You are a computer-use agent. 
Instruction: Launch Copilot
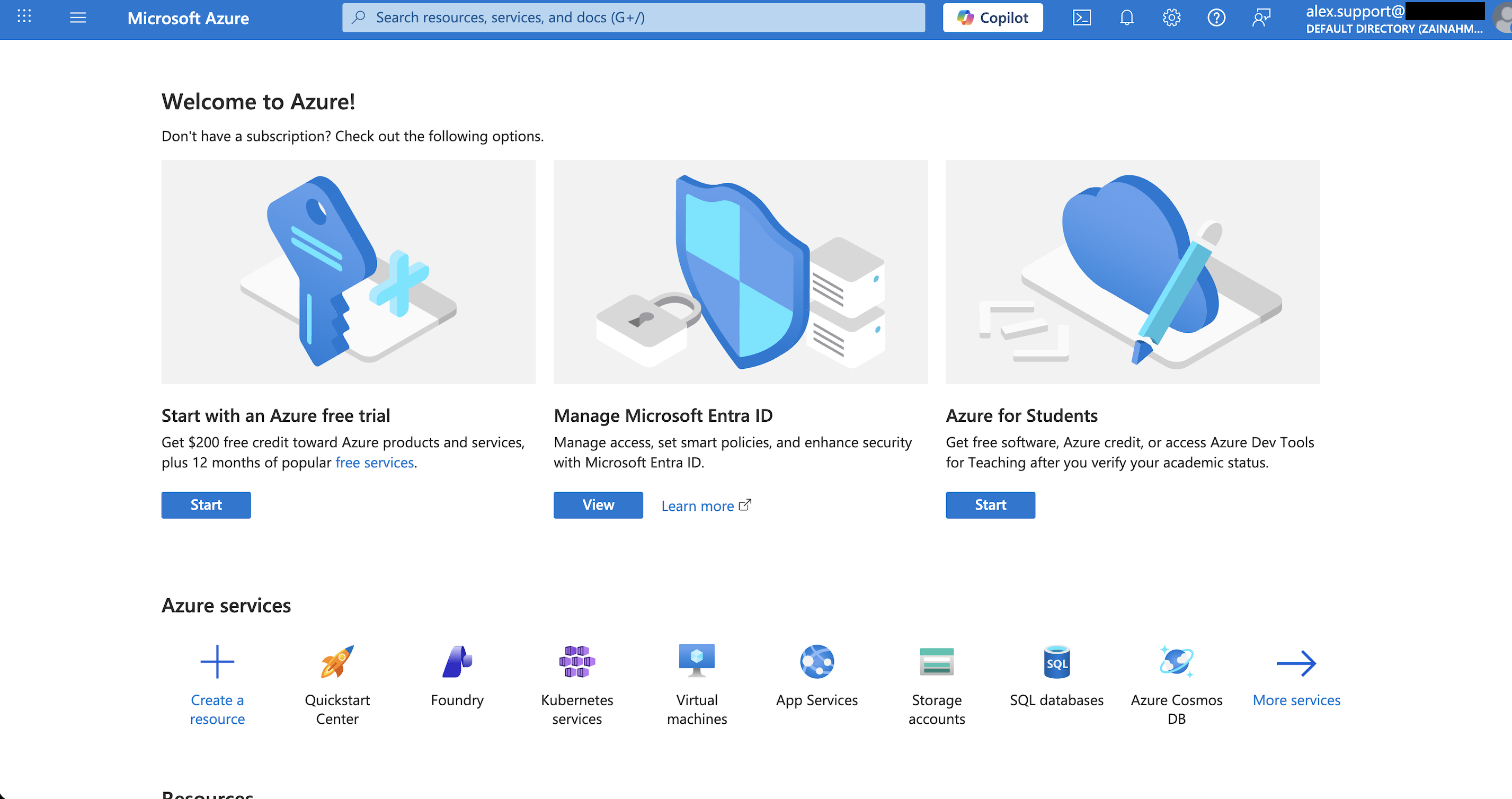point(992,17)
